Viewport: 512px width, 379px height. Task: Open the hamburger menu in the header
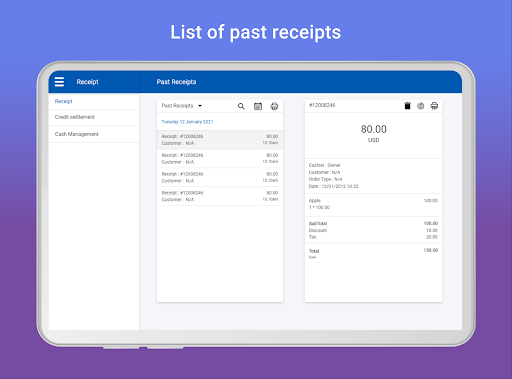pos(59,82)
